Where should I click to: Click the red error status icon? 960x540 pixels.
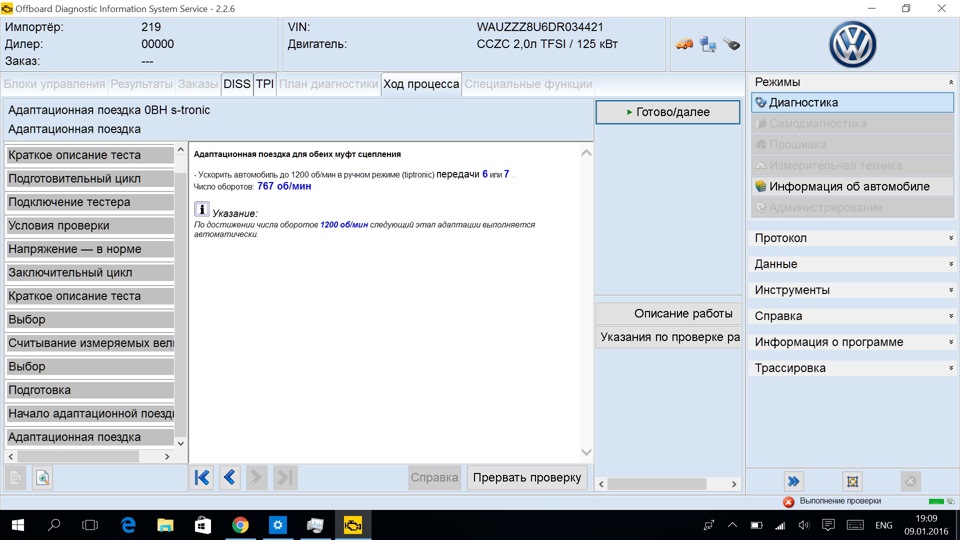tap(789, 501)
